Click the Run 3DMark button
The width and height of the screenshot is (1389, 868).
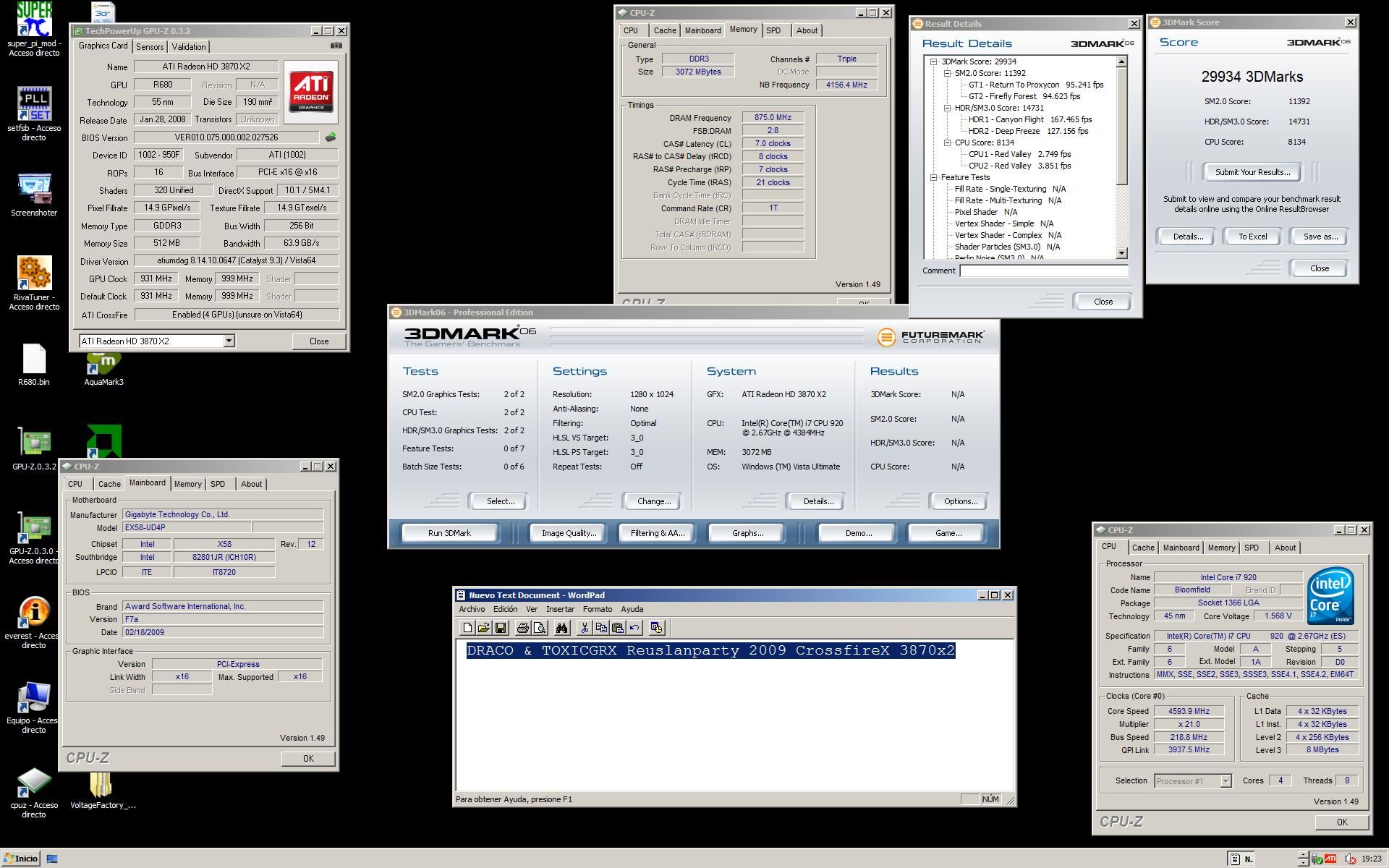(x=449, y=533)
